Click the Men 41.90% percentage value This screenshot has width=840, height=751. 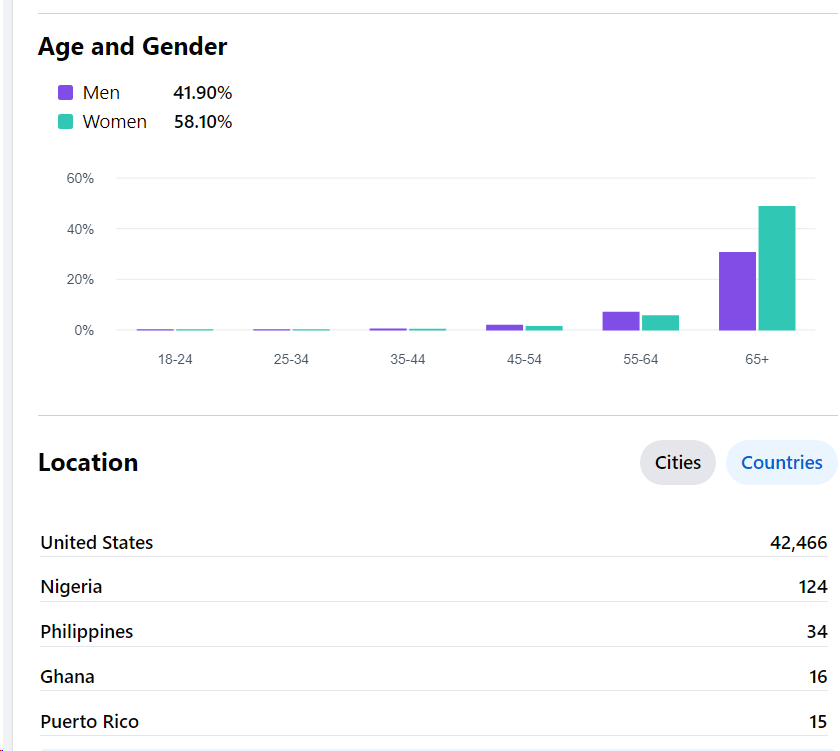[202, 93]
